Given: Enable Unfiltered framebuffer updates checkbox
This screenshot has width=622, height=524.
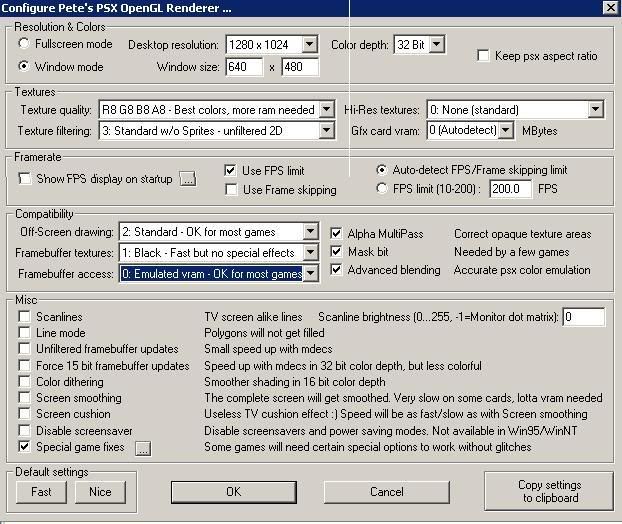Looking at the screenshot, I should coord(24,349).
